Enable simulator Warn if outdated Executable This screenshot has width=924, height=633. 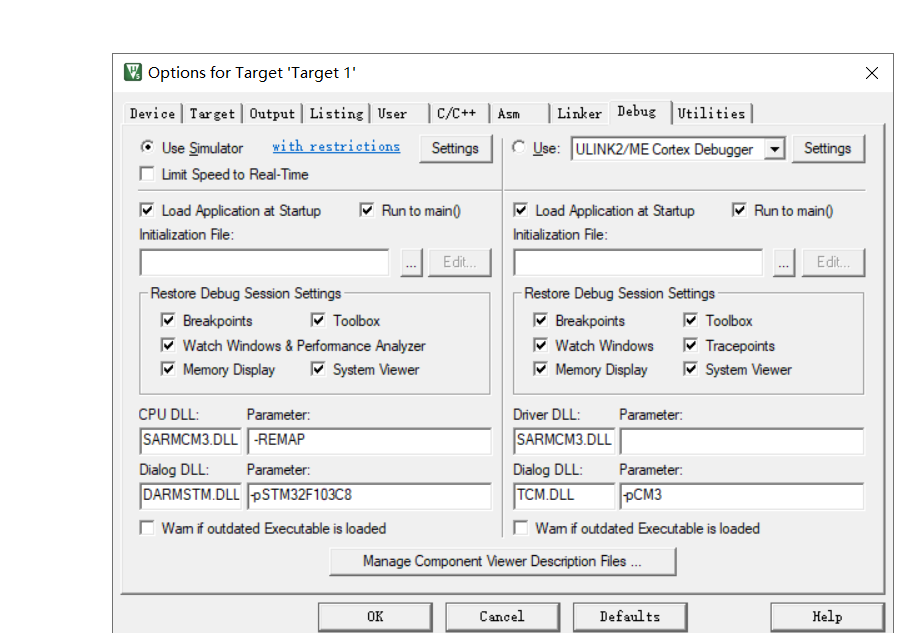[147, 528]
